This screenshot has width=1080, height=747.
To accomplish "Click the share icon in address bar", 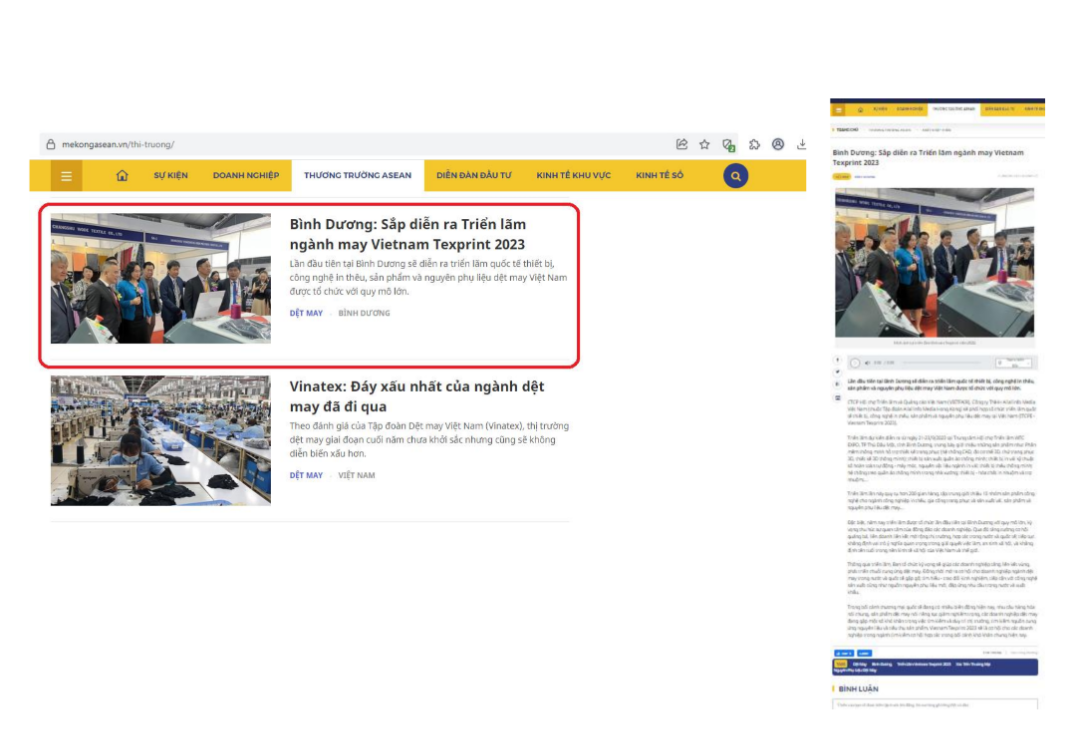I will point(682,144).
